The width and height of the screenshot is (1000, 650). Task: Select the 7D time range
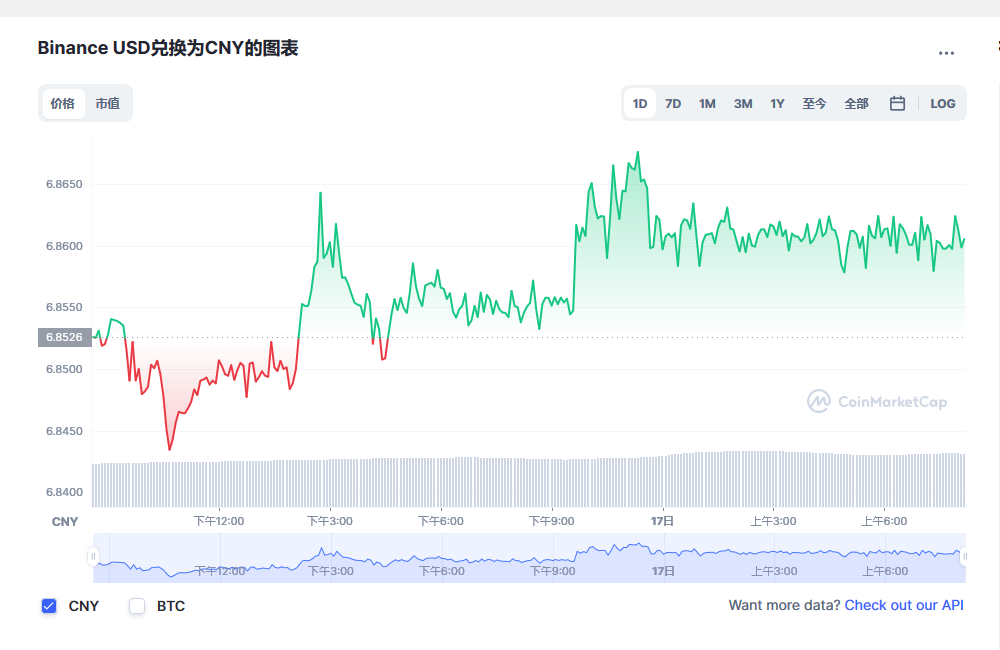(673, 103)
